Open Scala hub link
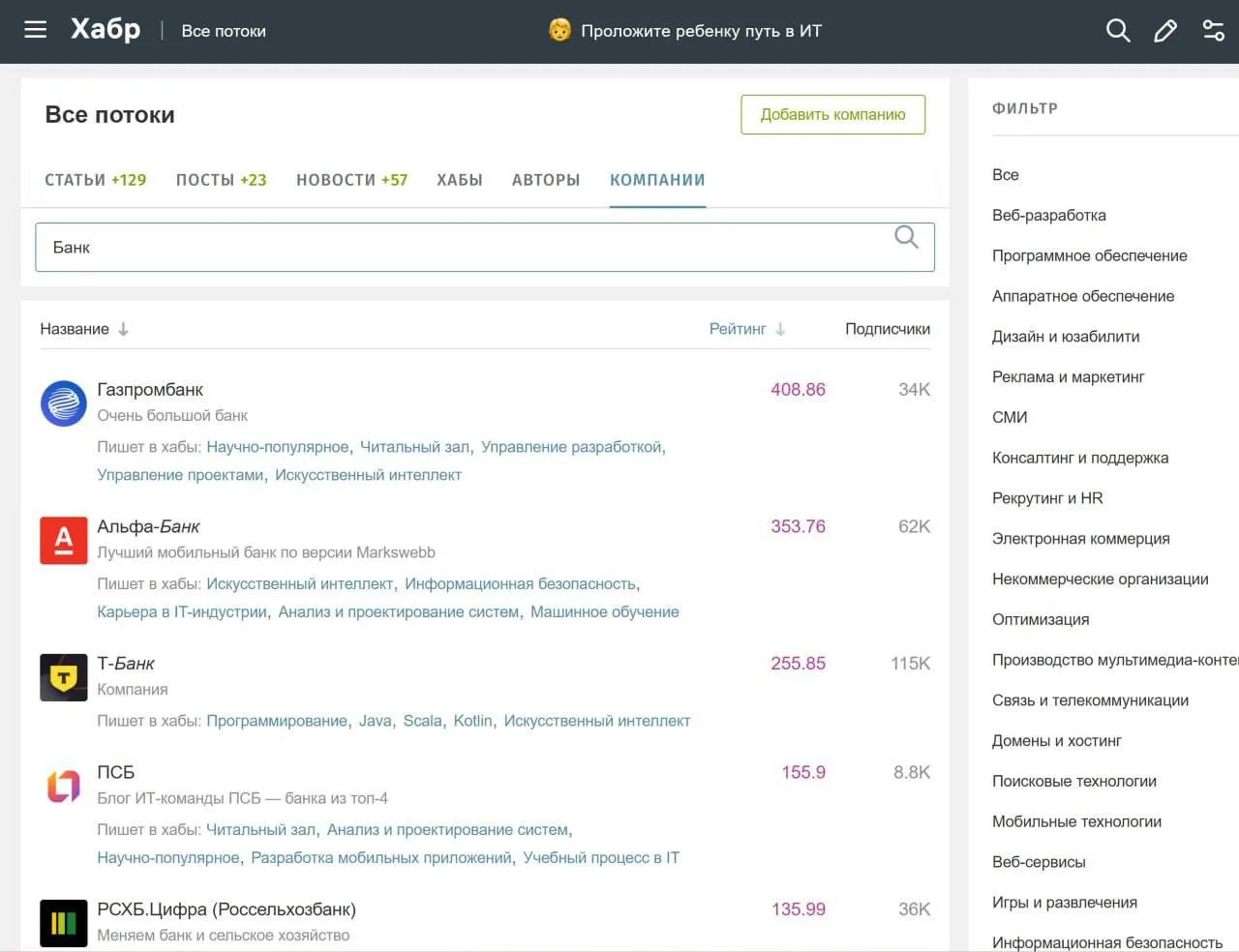The image size is (1239, 952). pyautogui.click(x=423, y=721)
